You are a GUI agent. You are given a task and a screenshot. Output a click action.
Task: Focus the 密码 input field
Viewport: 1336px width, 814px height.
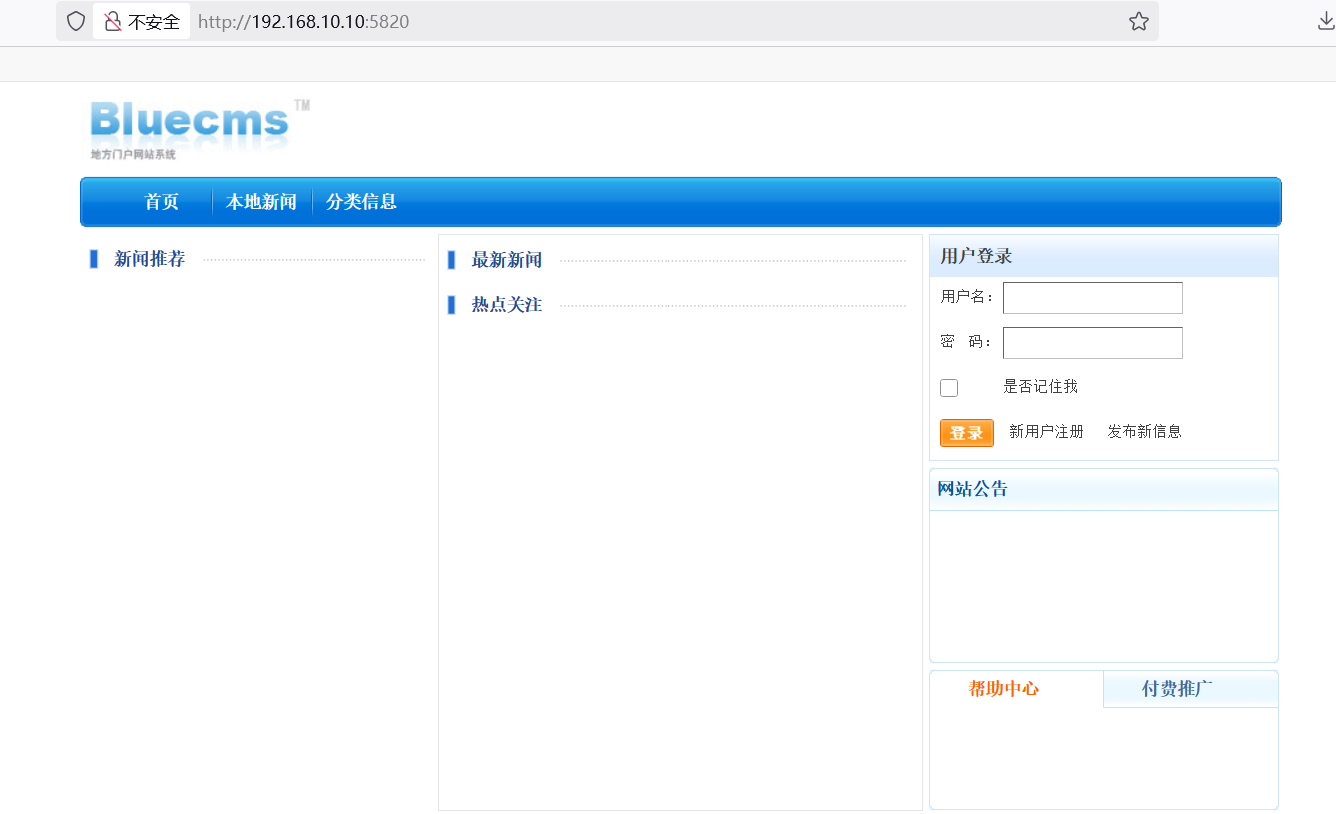1092,343
